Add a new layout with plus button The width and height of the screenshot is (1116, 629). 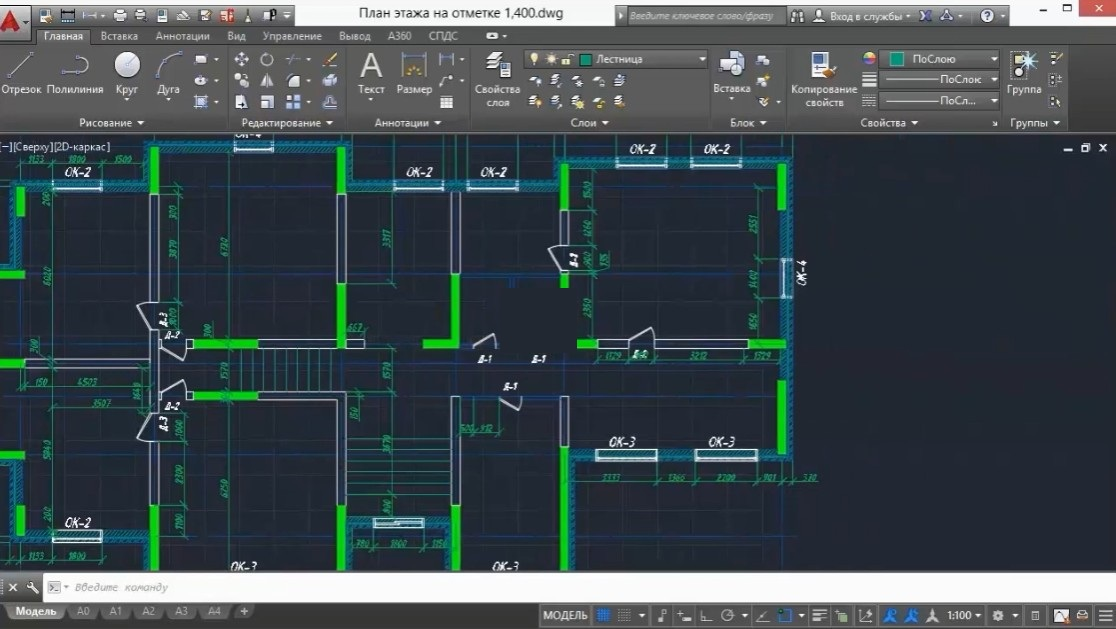(244, 611)
